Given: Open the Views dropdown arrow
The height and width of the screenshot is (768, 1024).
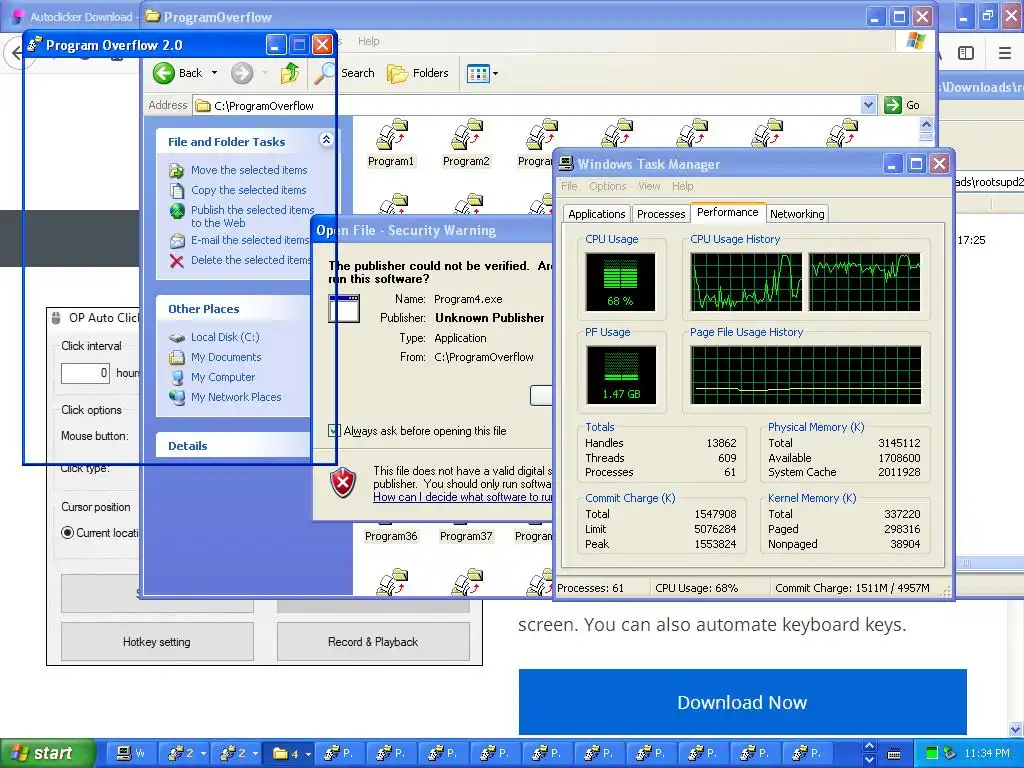Looking at the screenshot, I should click(x=496, y=74).
